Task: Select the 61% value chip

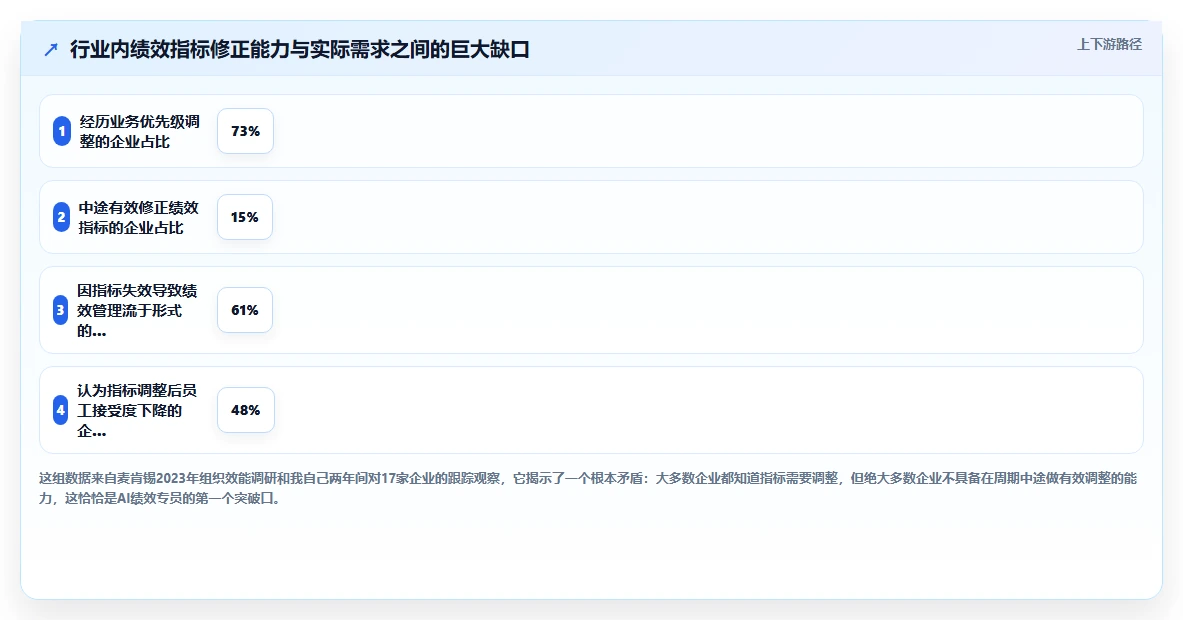Action: pyautogui.click(x=244, y=310)
